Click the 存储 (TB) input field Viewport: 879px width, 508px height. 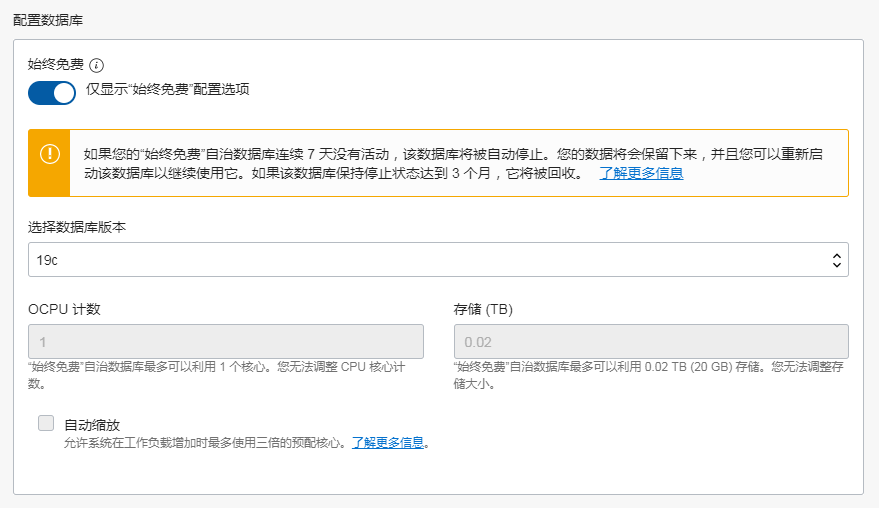(651, 342)
